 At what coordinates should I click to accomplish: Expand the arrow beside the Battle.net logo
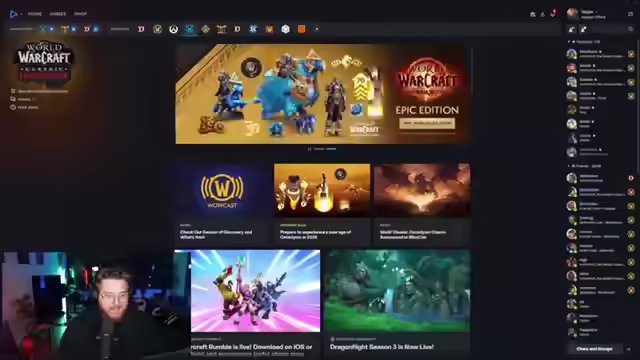click(21, 14)
